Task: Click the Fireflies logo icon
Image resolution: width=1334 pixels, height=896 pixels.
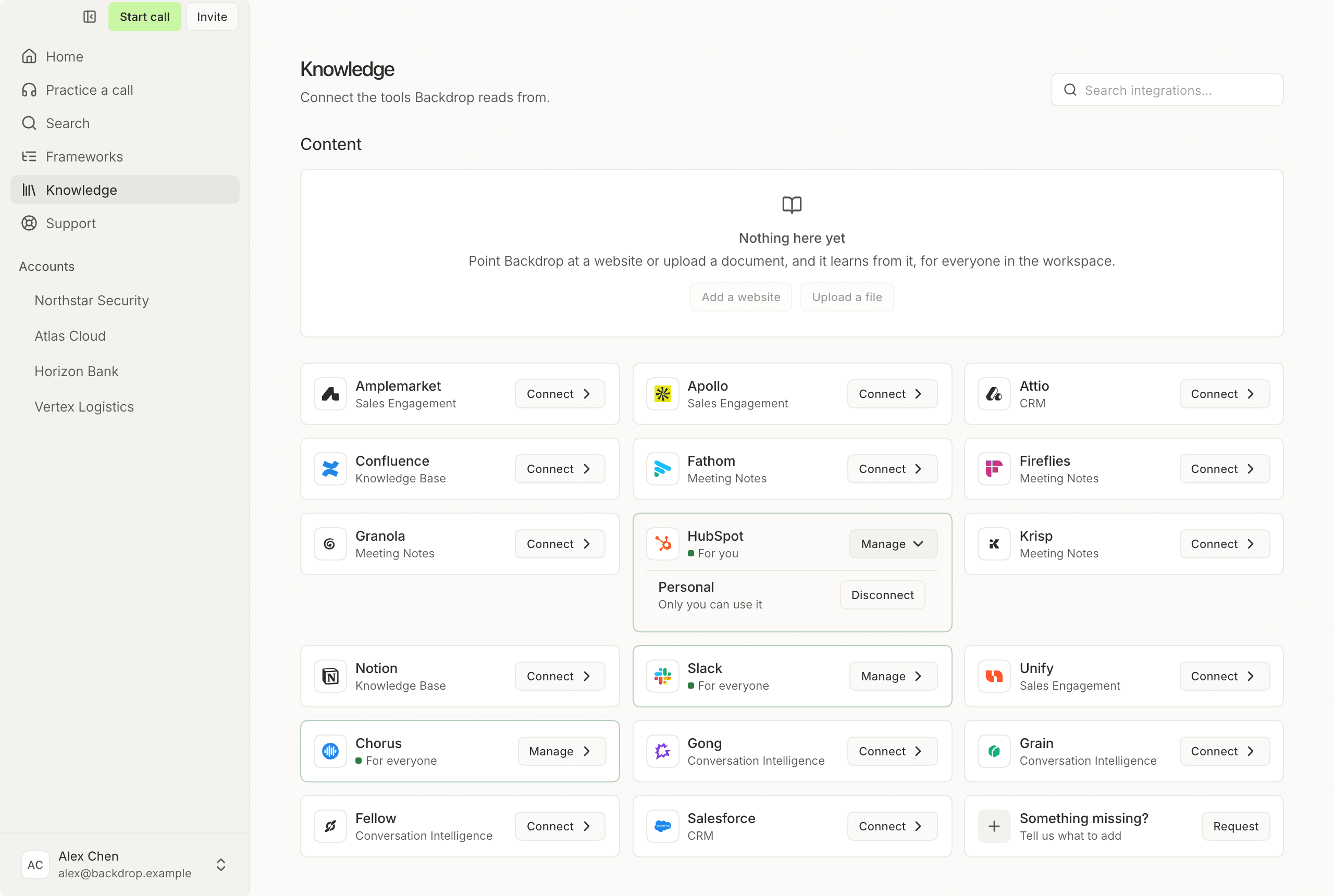Action: pos(994,468)
